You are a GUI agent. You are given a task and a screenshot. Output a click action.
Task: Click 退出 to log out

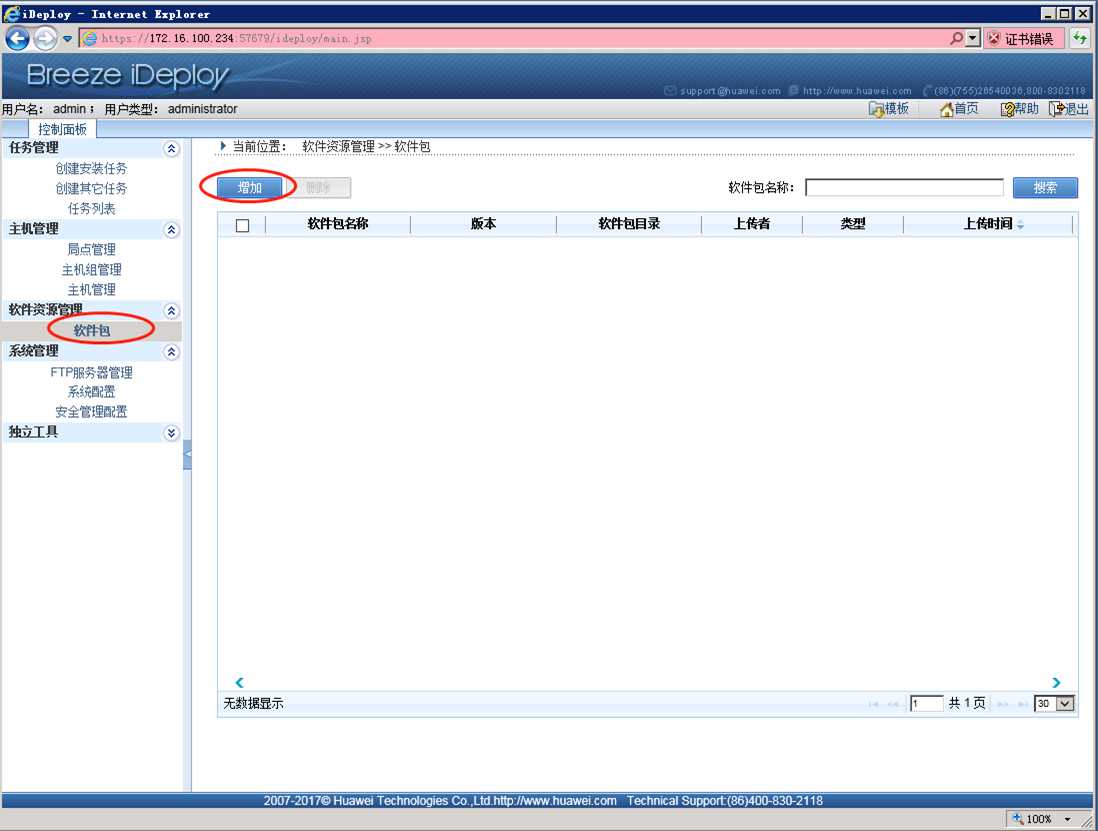click(x=1077, y=109)
